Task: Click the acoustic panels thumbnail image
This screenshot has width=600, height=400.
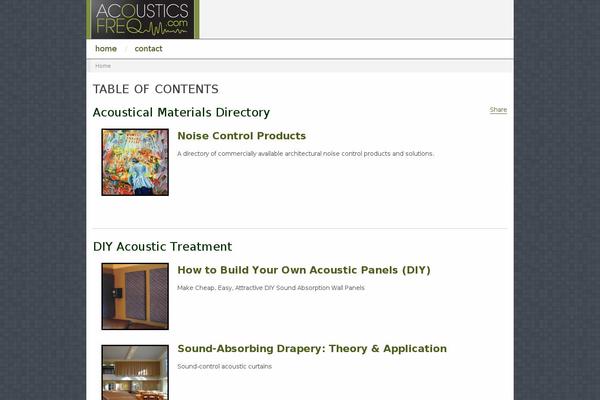Action: tap(135, 296)
